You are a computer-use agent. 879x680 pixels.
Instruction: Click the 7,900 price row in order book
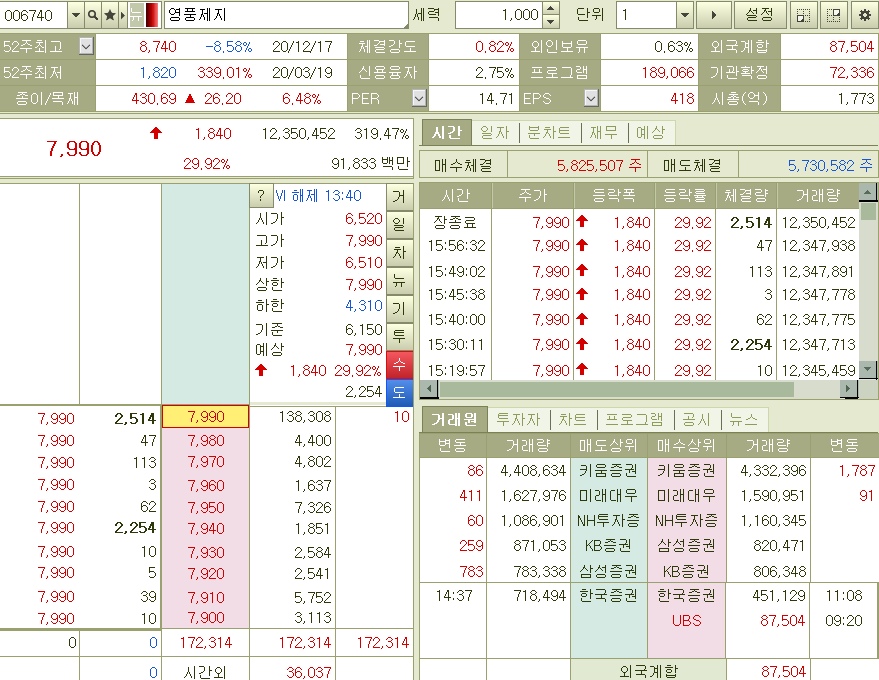tap(205, 618)
